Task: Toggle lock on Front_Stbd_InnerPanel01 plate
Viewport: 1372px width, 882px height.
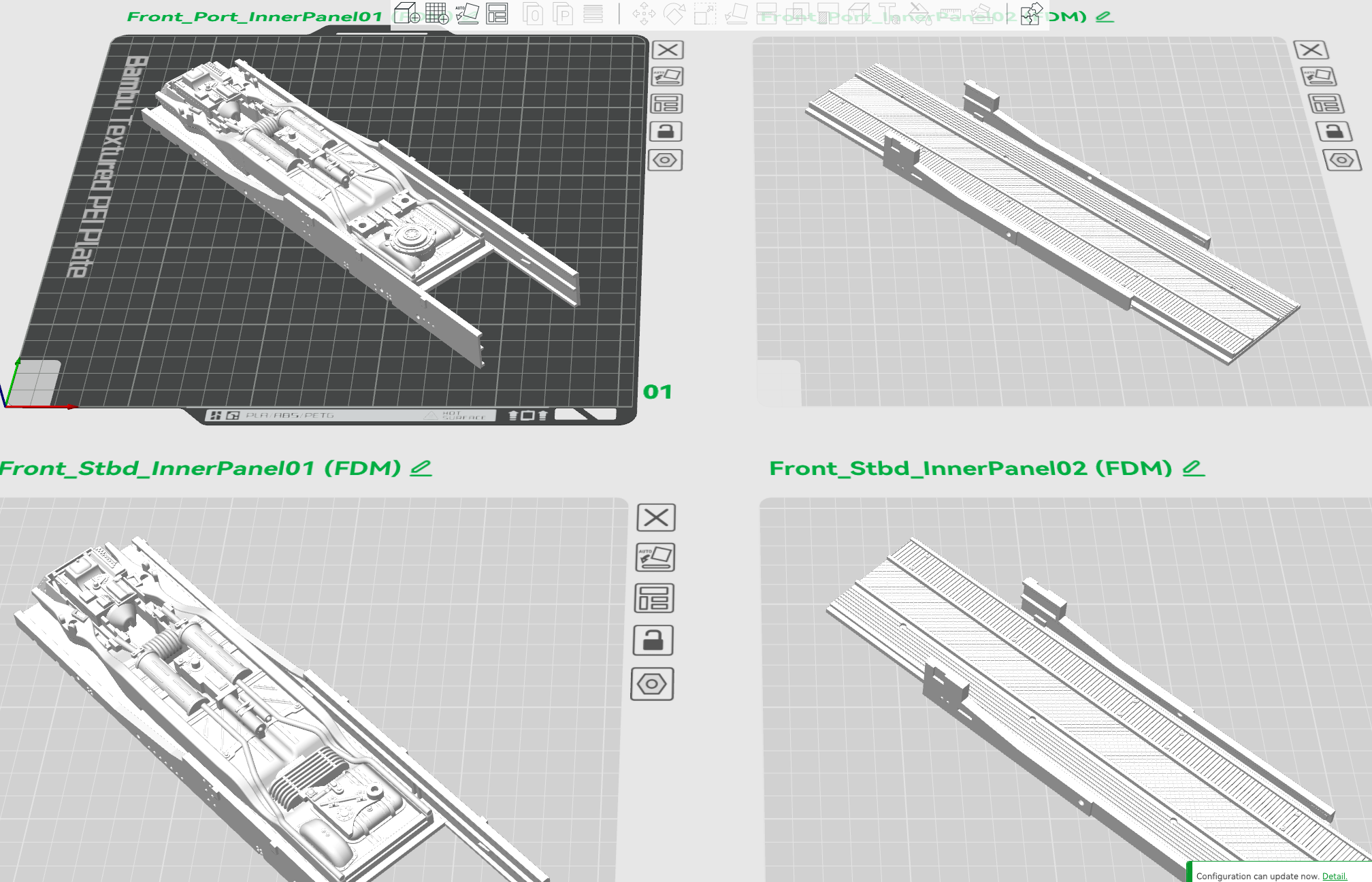Action: point(653,640)
